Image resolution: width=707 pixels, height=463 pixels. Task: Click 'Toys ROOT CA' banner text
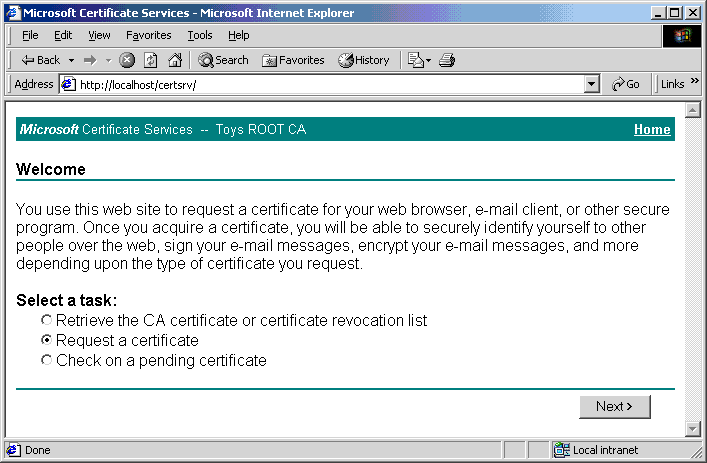[261, 129]
